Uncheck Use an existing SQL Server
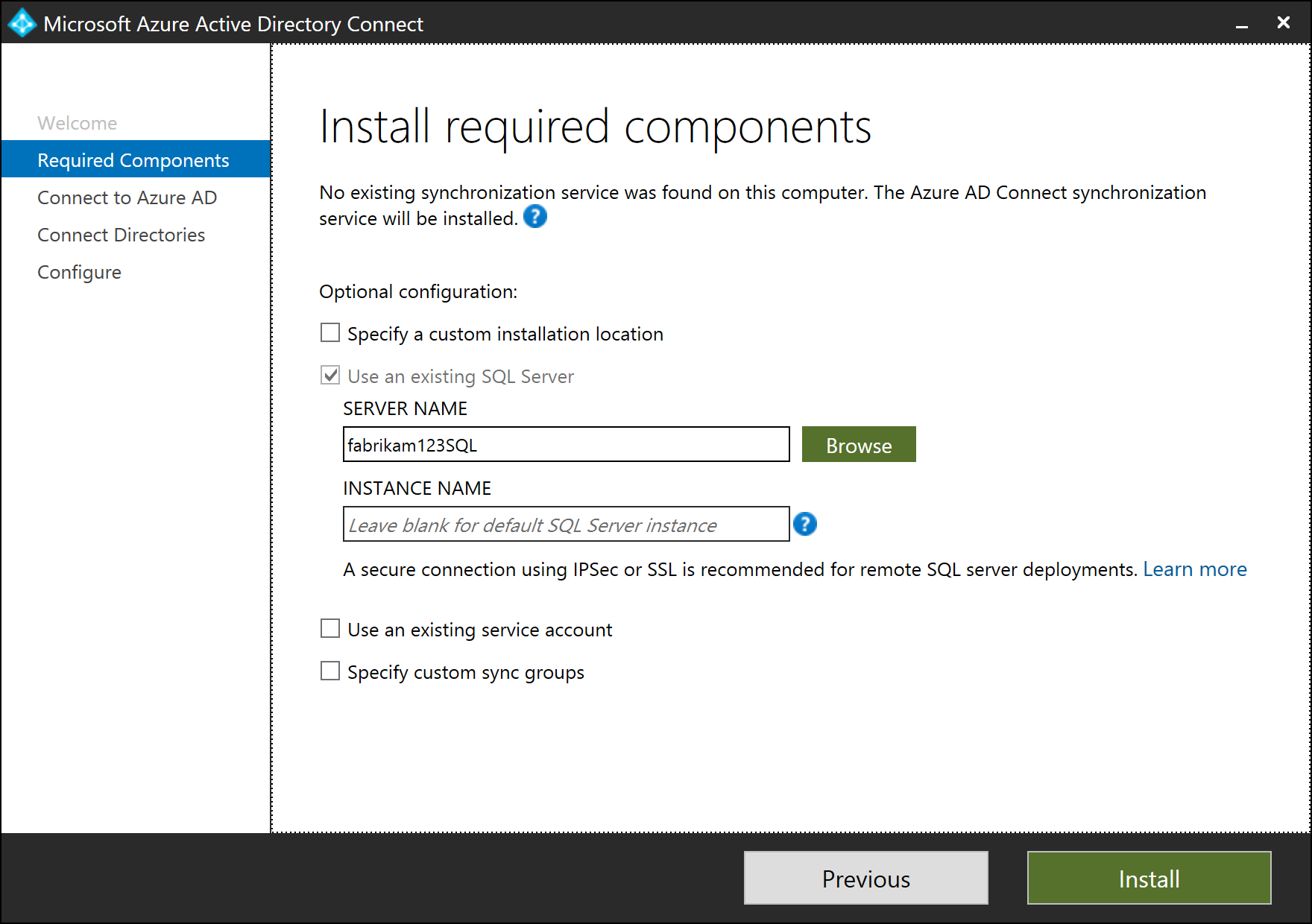 point(329,376)
